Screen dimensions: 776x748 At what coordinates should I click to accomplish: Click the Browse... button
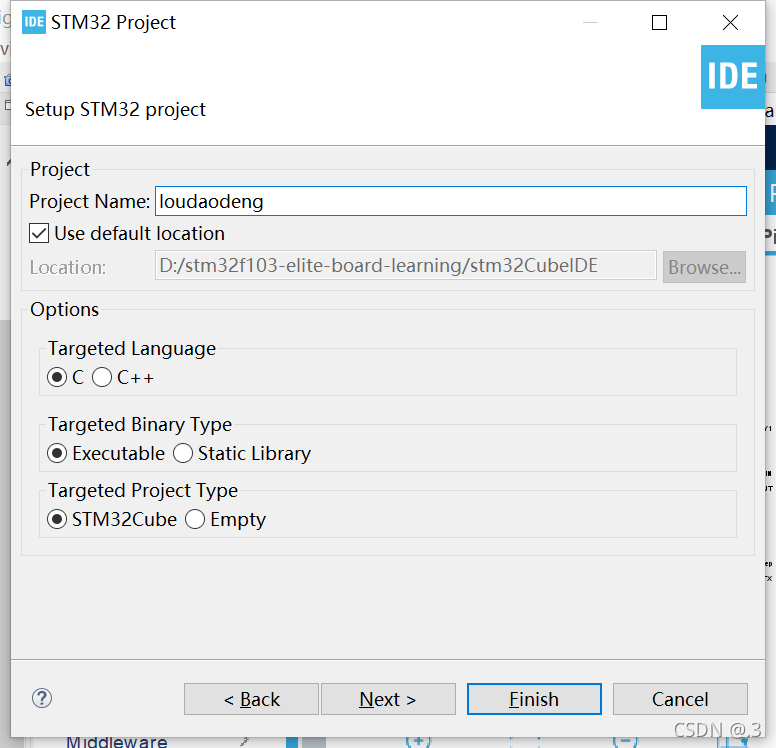[704, 267]
